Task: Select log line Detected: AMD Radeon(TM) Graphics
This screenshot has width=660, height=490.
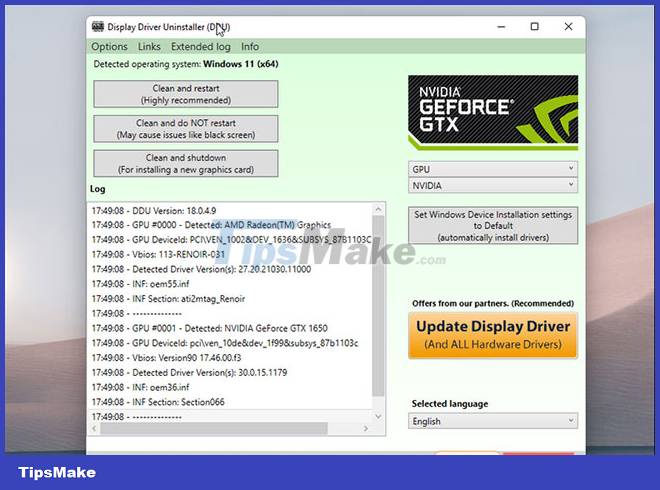Action: coord(211,225)
